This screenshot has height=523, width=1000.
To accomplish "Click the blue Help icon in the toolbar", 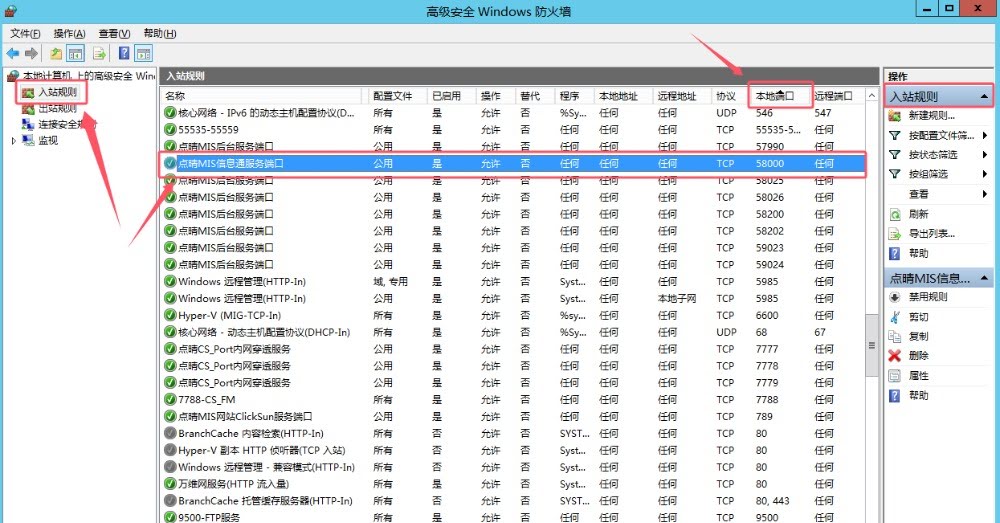I will coord(125,53).
